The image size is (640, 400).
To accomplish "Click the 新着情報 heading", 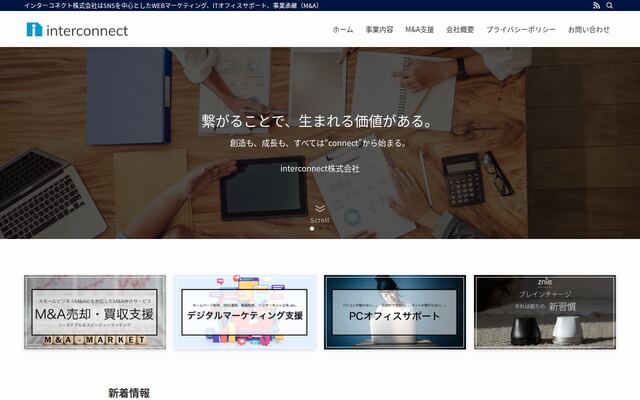I will click(x=129, y=393).
